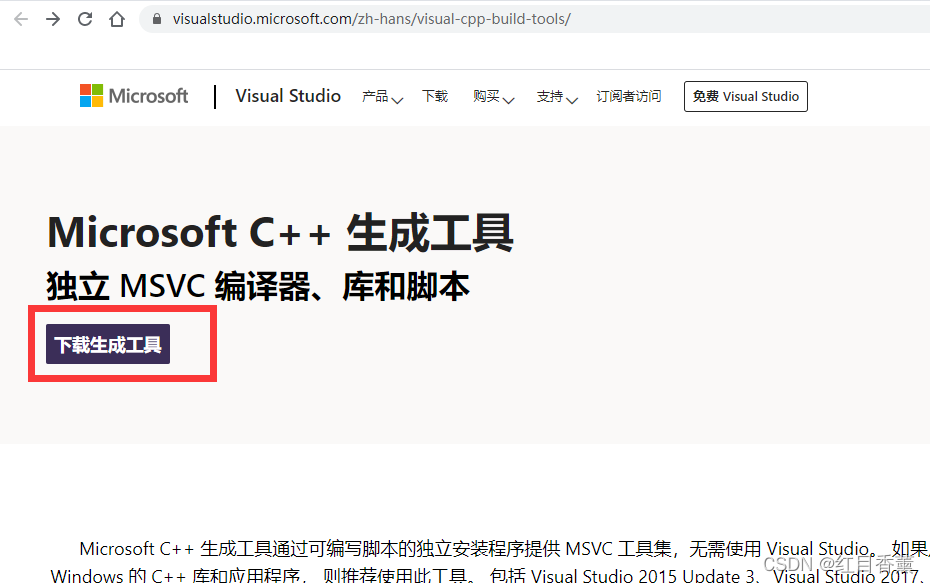930x583 pixels.
Task: Open the 产品 navigation menu
Action: tap(376, 96)
